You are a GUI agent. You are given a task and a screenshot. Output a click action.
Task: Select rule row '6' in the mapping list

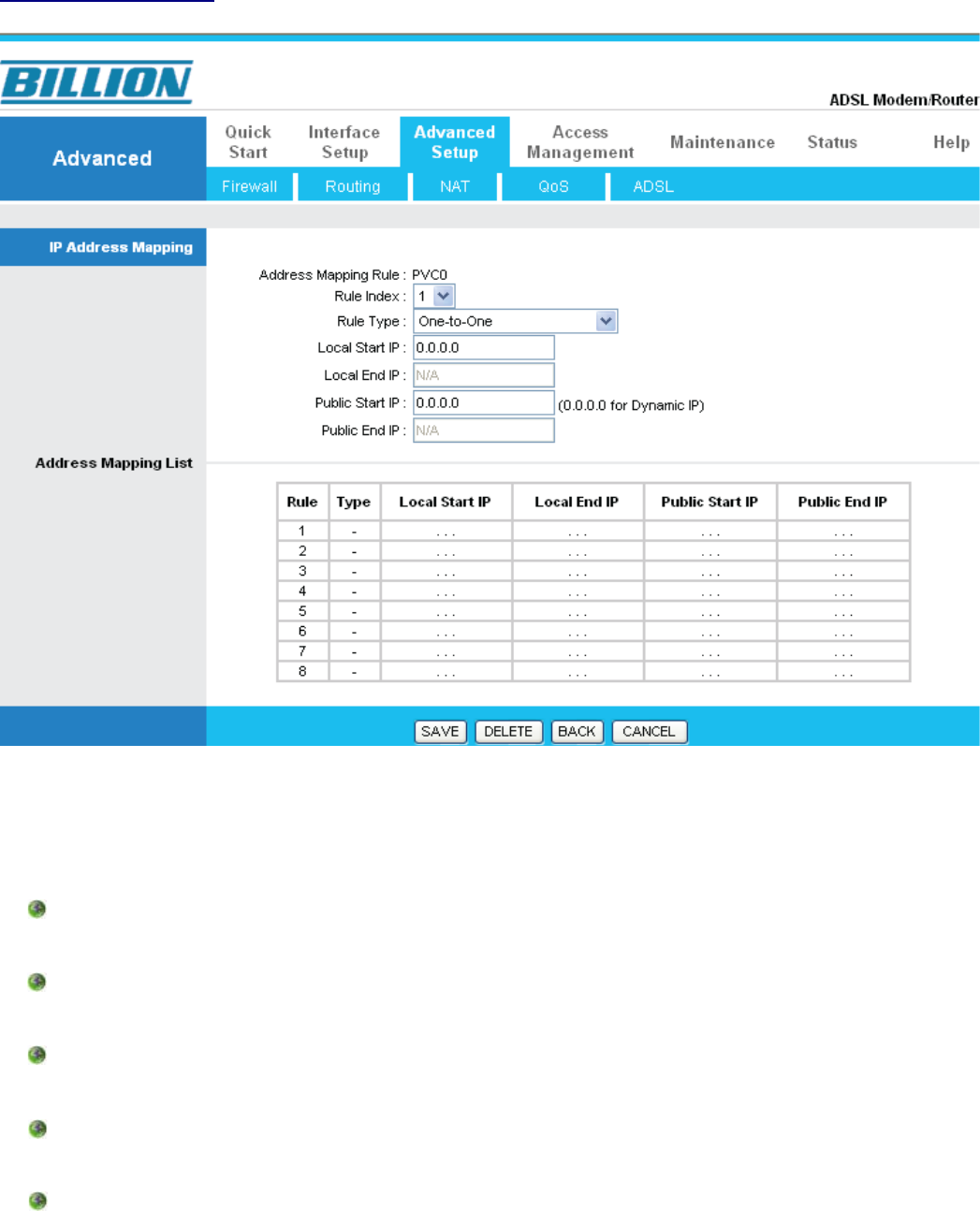[x=593, y=632]
